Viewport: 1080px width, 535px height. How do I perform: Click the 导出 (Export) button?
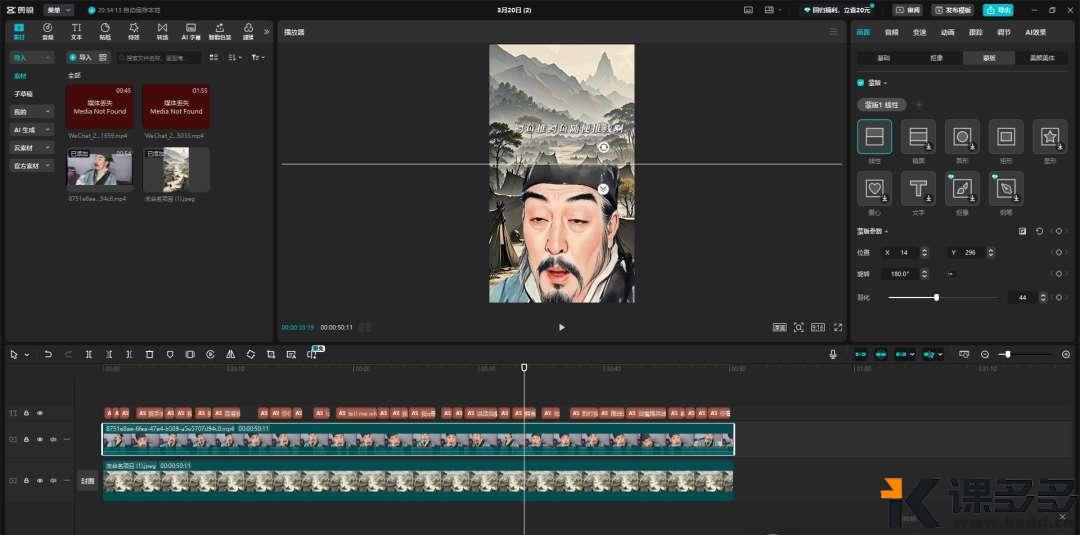(x=997, y=9)
